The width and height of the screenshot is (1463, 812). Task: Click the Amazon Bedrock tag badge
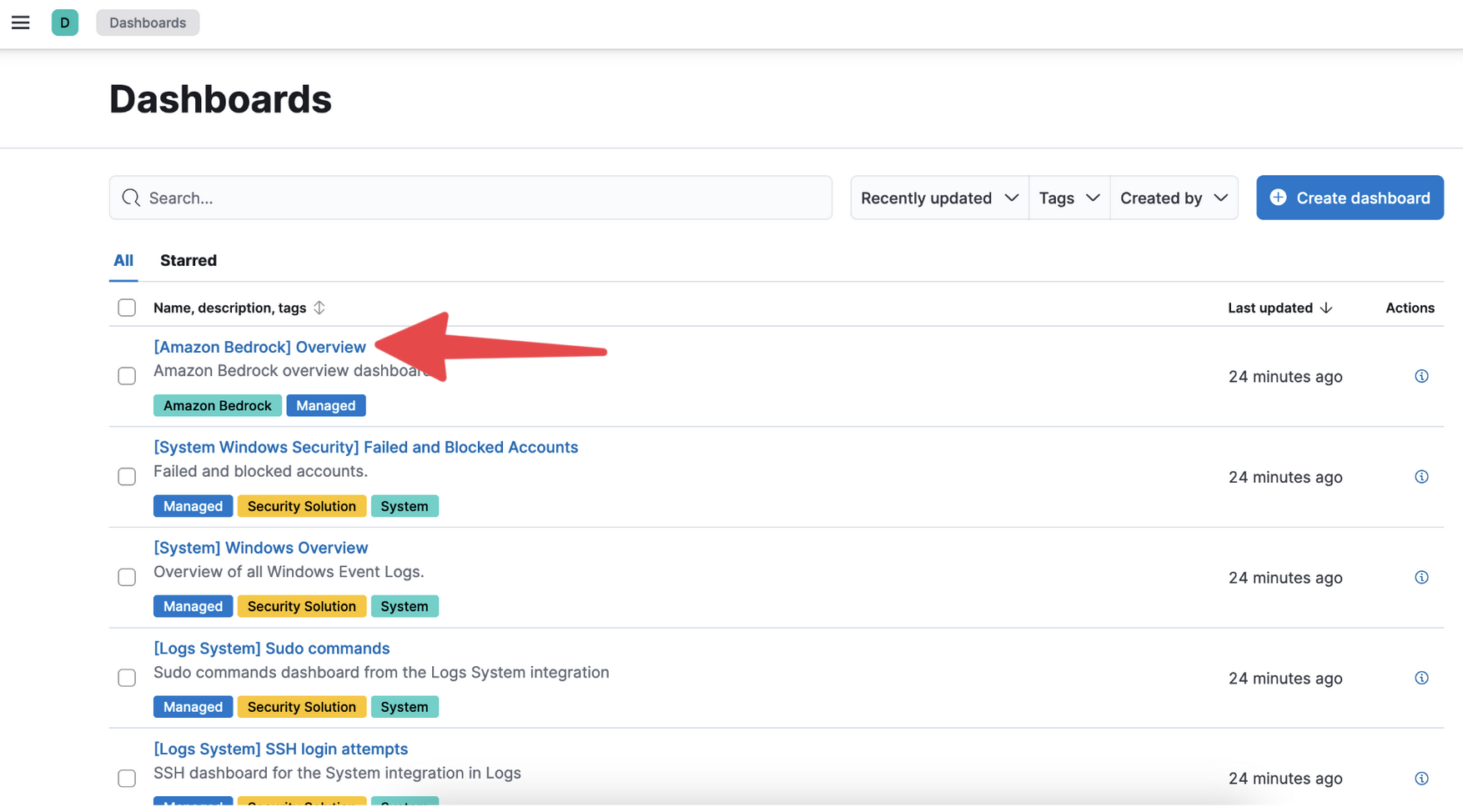click(217, 405)
